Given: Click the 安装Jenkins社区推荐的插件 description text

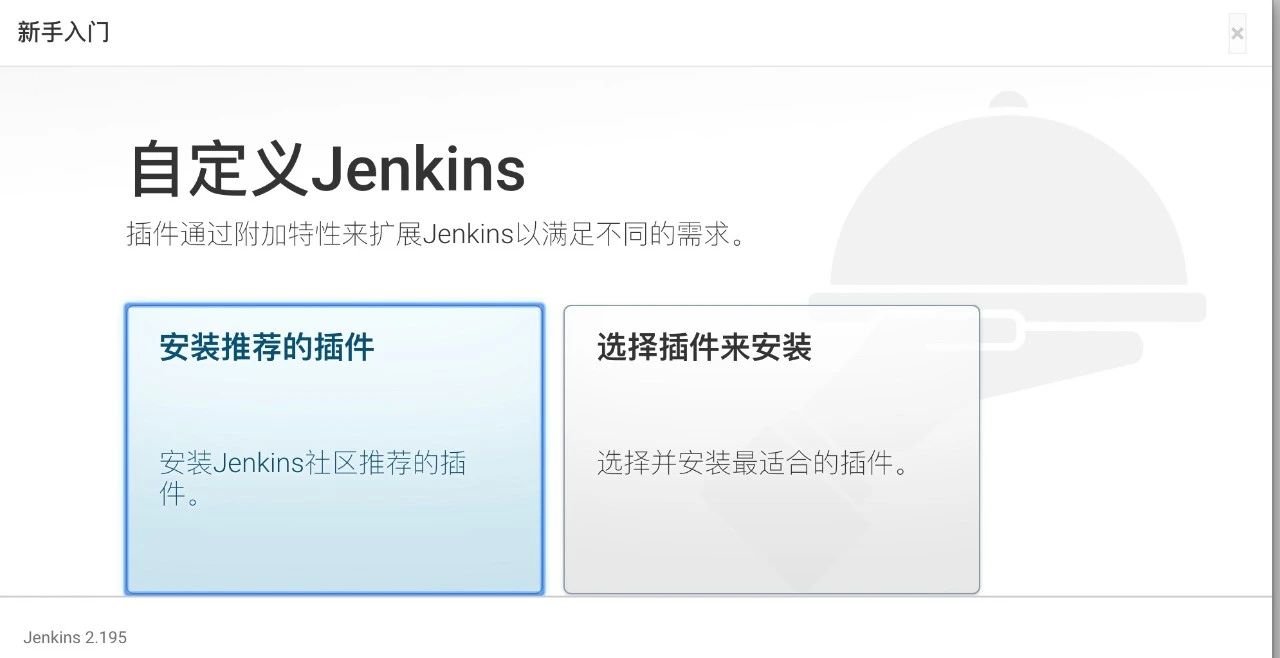Looking at the screenshot, I should tap(312, 478).
